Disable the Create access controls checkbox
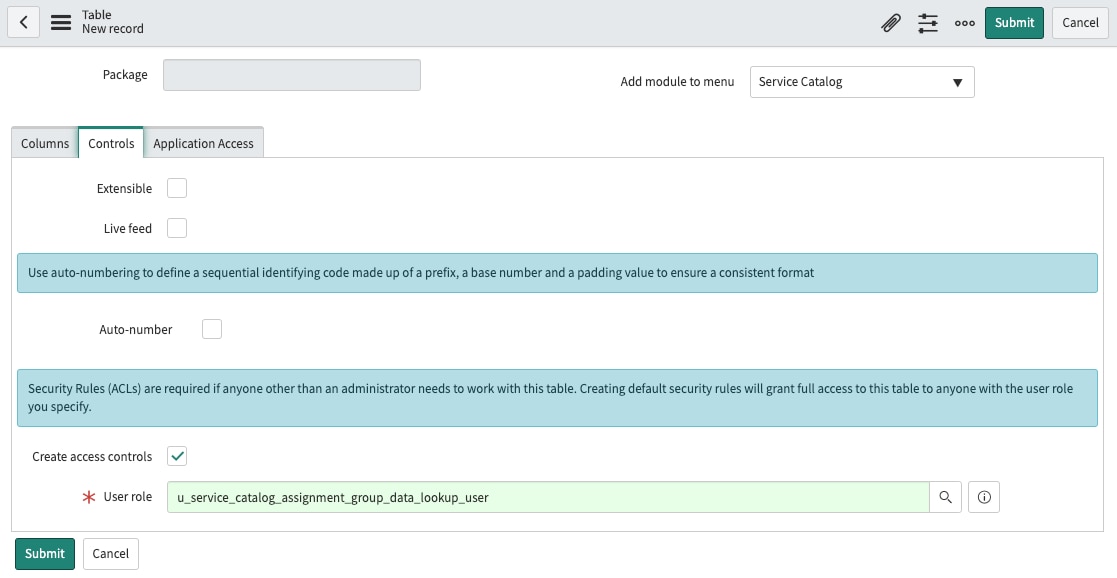This screenshot has height=578, width=1117. coord(177,456)
